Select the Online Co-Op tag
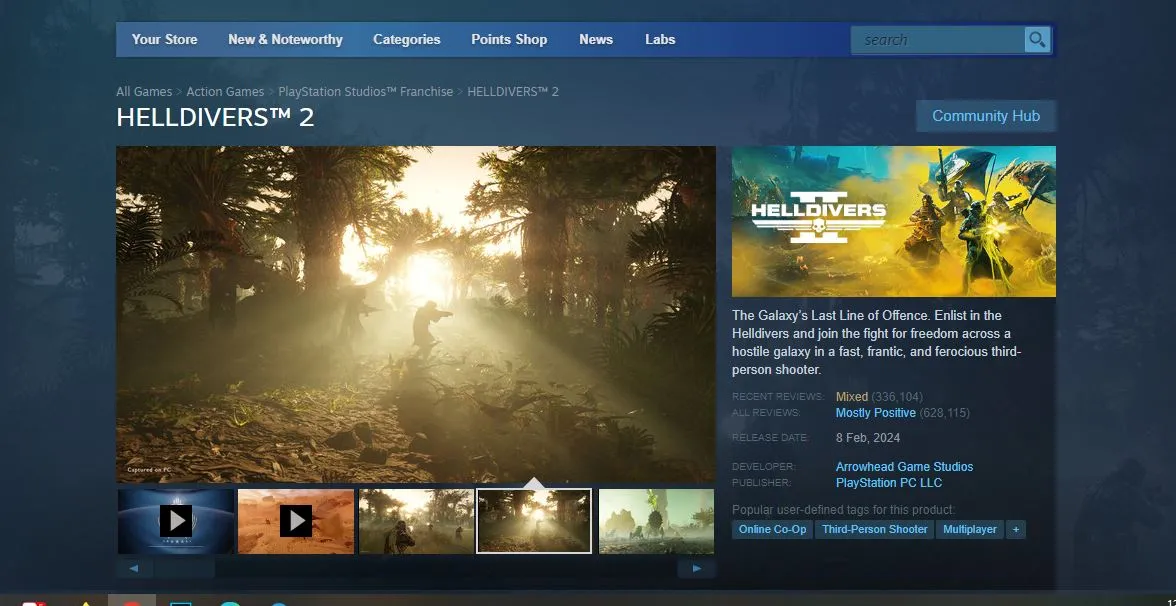This screenshot has height=606, width=1176. (772, 529)
